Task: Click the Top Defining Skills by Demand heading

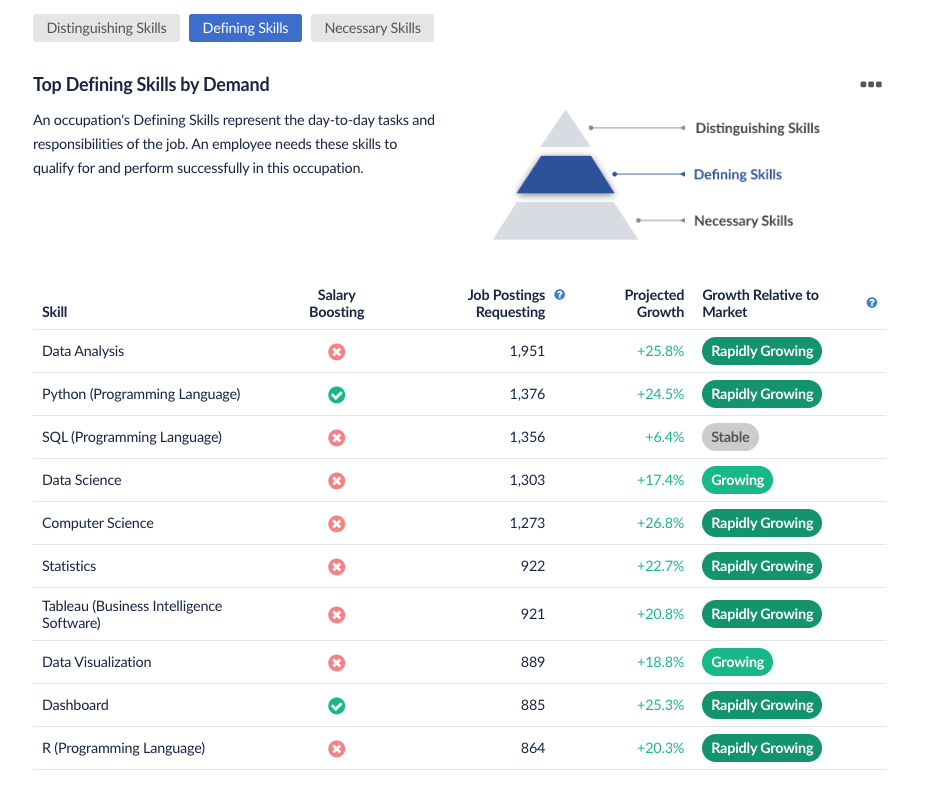Action: click(151, 84)
